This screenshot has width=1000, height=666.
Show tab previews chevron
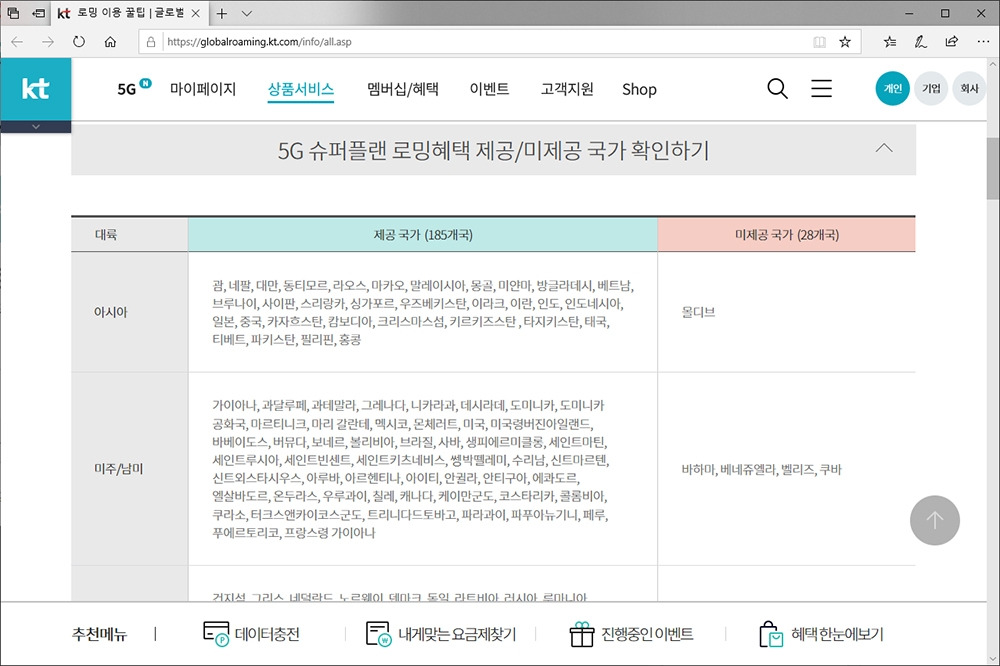click(x=247, y=13)
